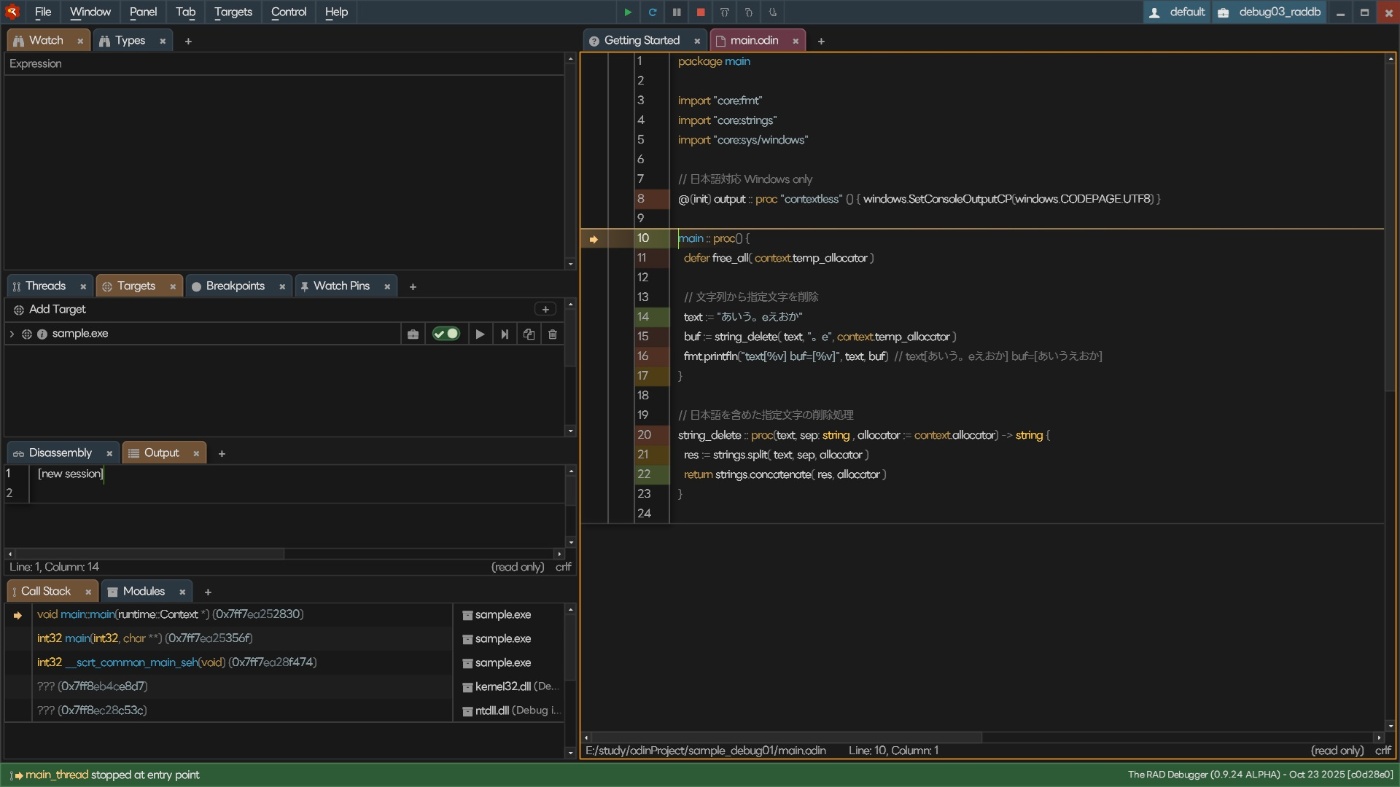Screen dimensions: 1400x787
Task: Close the main.odin tab
Action: click(x=796, y=41)
